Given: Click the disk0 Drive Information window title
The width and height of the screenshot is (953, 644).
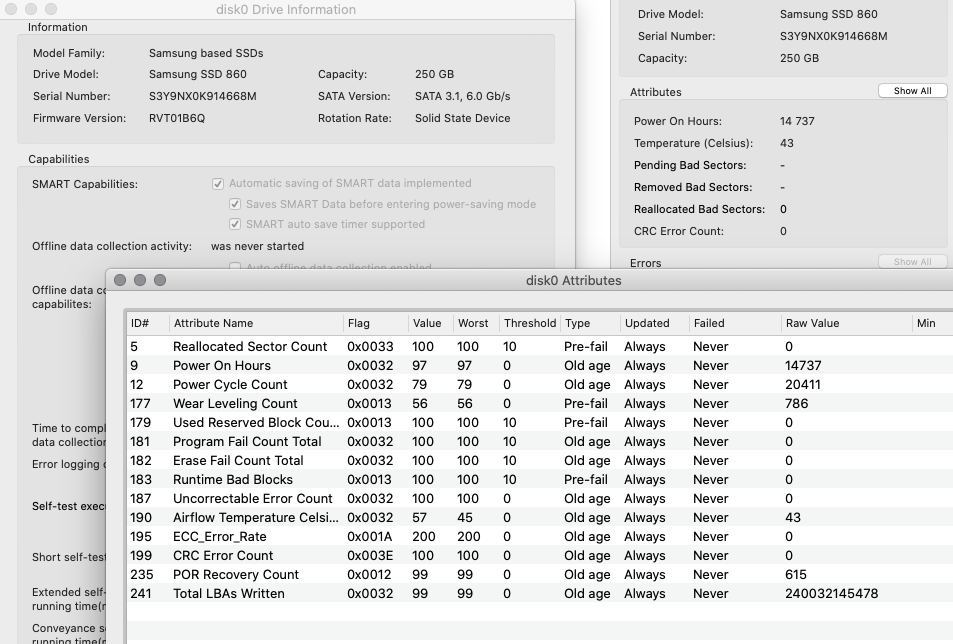Looking at the screenshot, I should point(286,9).
